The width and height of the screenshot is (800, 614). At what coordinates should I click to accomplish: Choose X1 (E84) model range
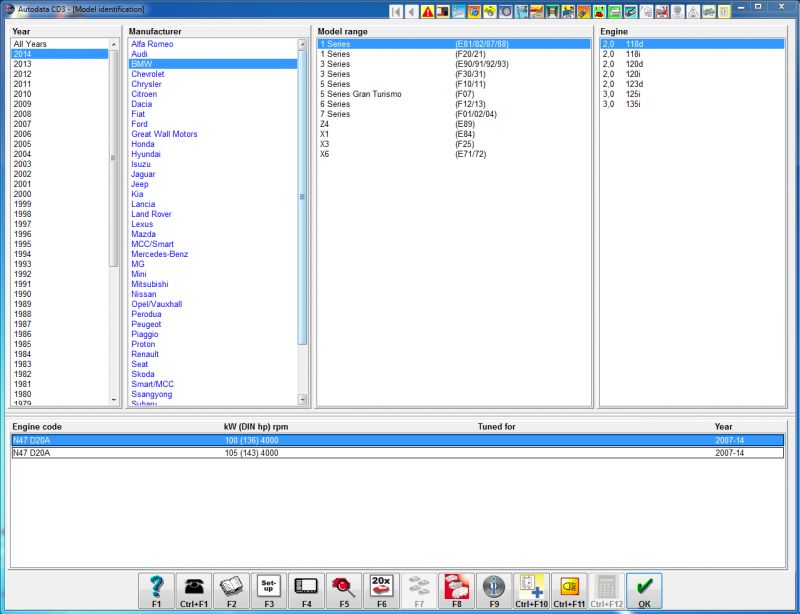tap(454, 134)
